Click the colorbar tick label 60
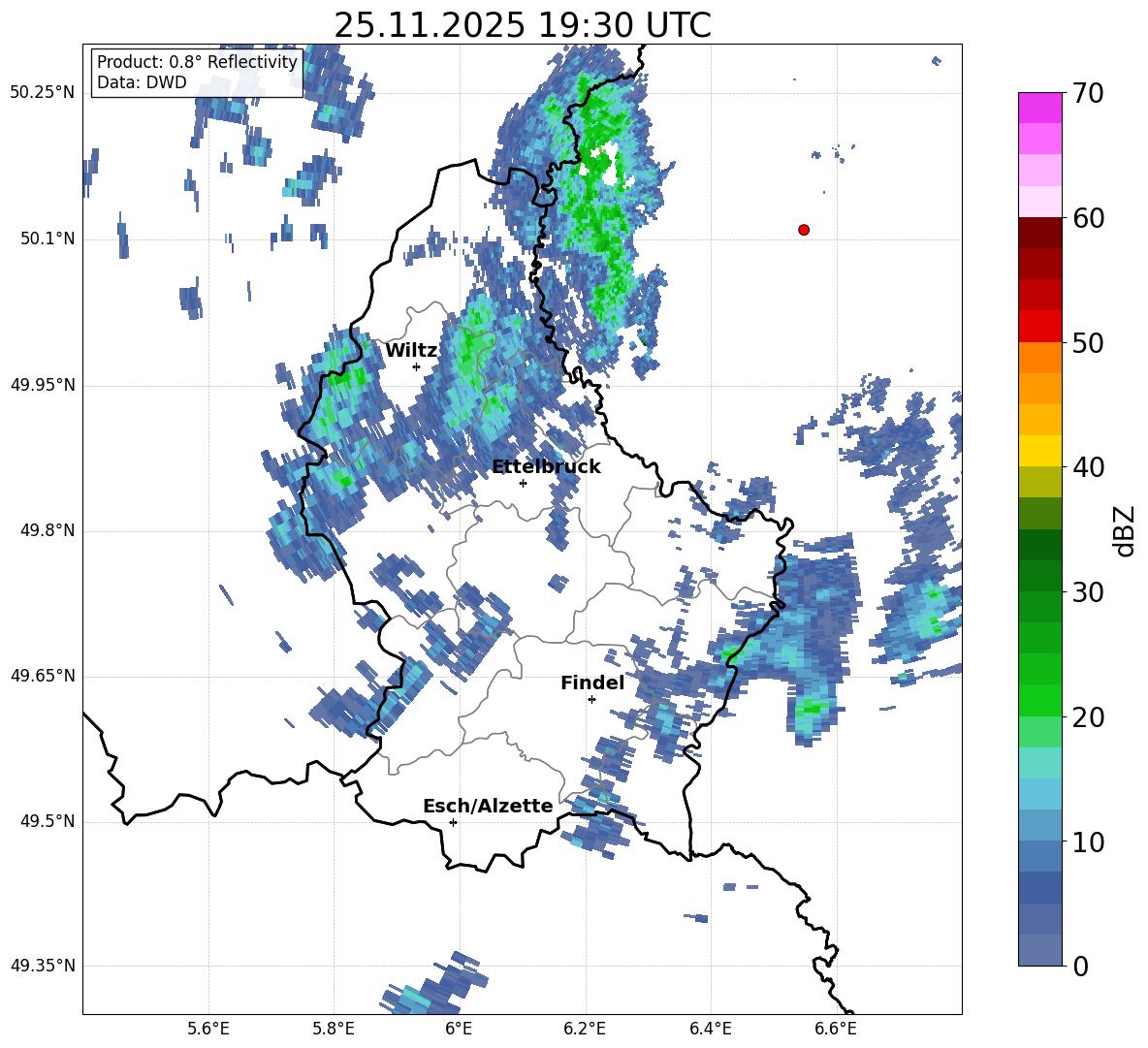The width and height of the screenshot is (1148, 1048). [x=1088, y=218]
